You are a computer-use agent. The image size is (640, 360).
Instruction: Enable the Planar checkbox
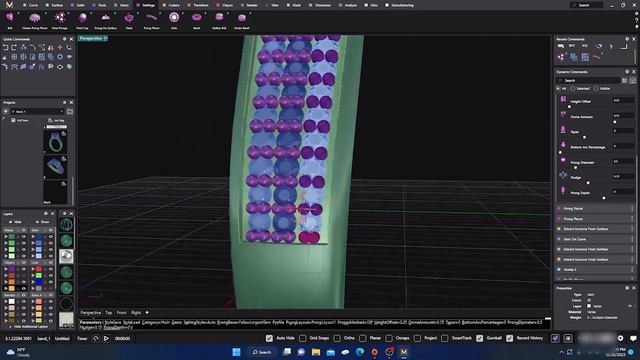(x=362, y=338)
